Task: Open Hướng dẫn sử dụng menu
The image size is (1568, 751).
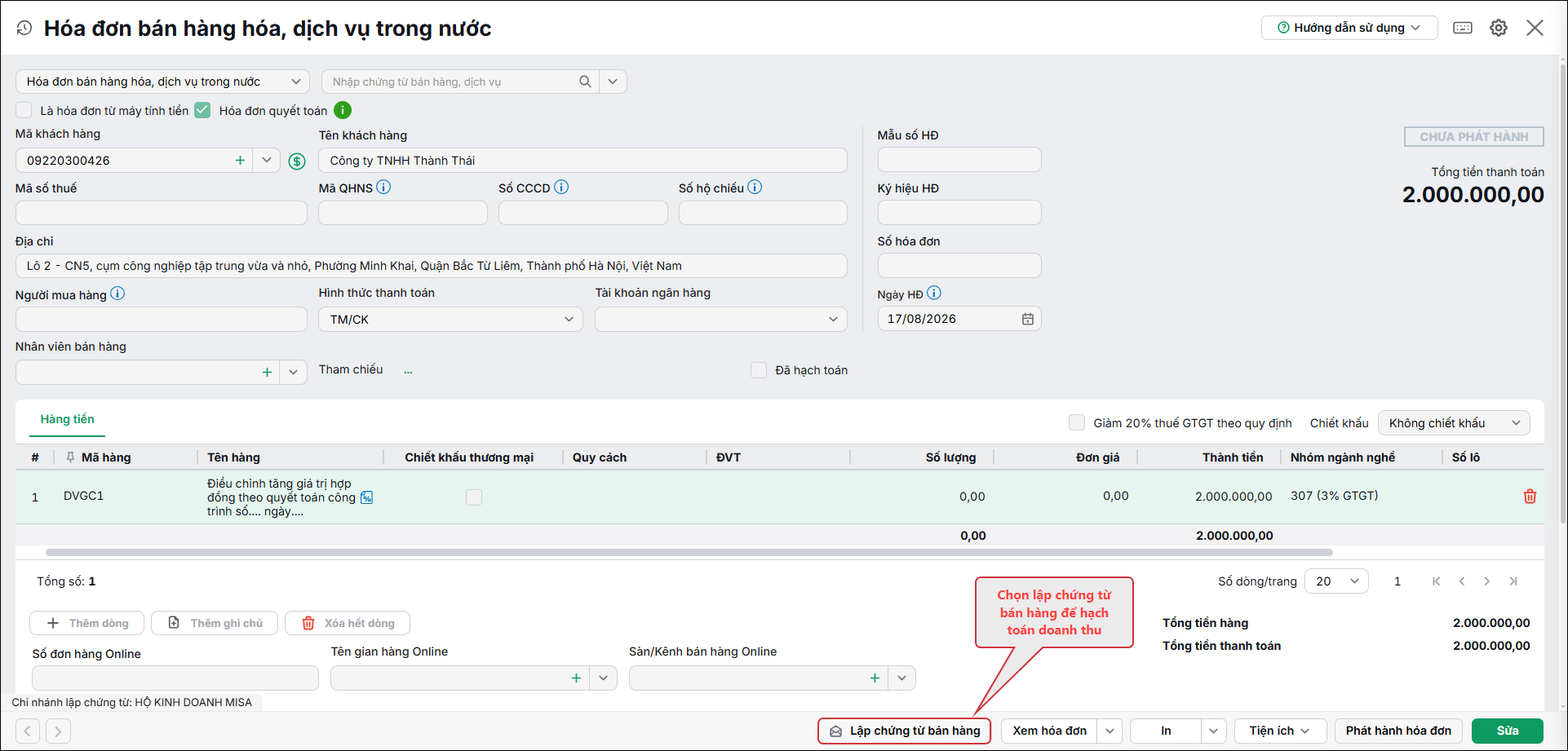Action: coord(1349,28)
